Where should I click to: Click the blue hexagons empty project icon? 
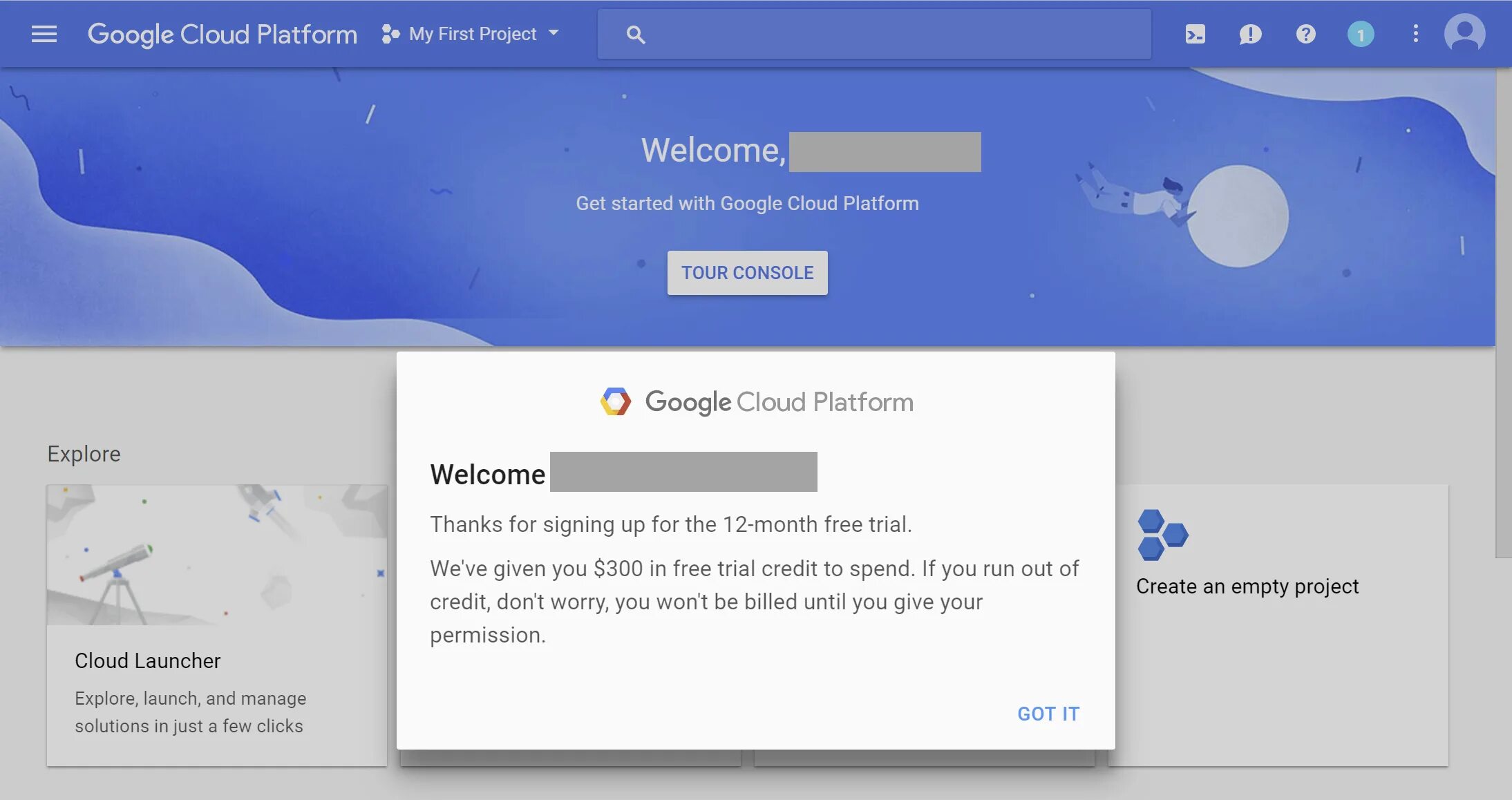pos(1162,535)
